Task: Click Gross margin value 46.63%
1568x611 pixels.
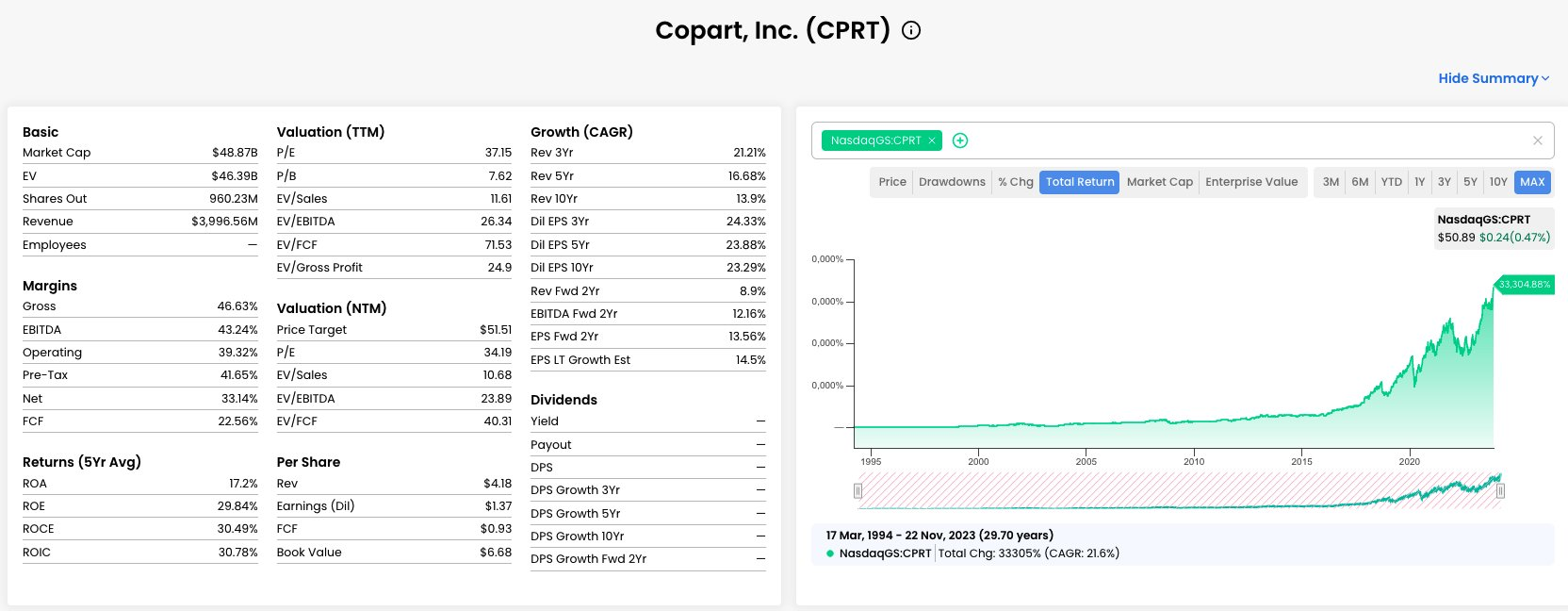Action: pos(237,306)
